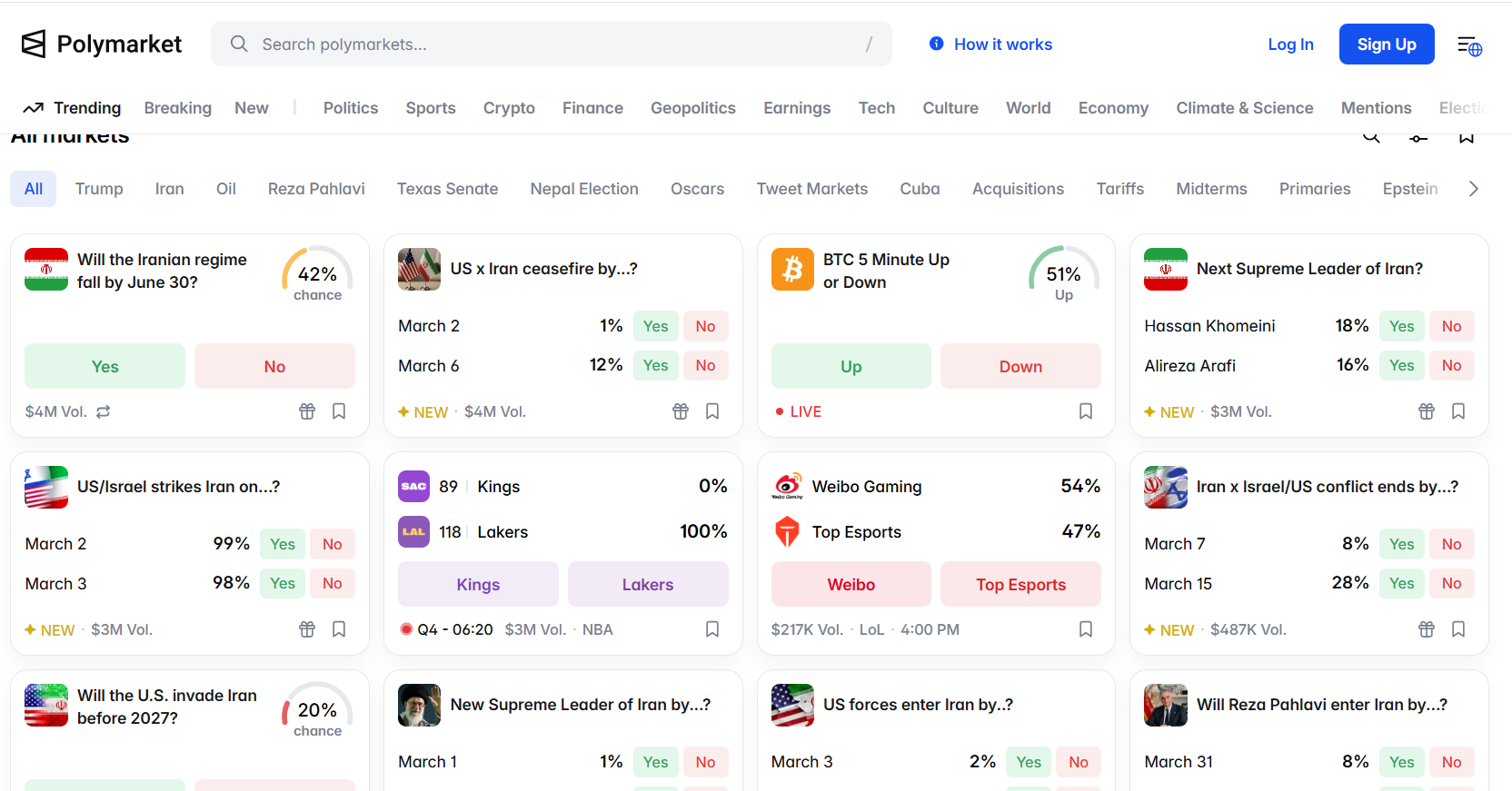The width and height of the screenshot is (1512, 791).
Task: Gift icon on US/Israel strikes Iran card
Action: [307, 629]
